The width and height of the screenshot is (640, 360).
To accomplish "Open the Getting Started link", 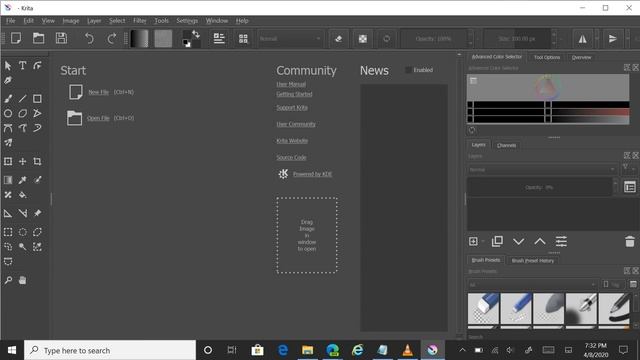I will click(294, 94).
